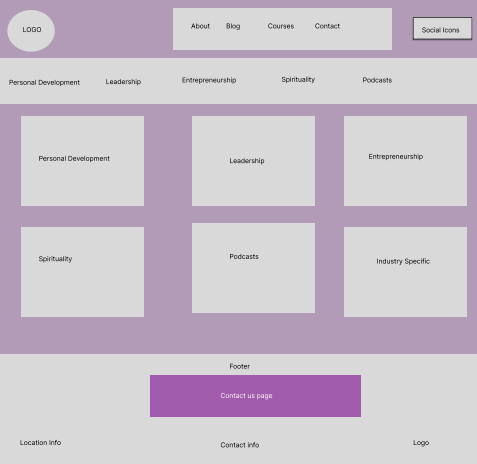
Task: Open the Industry Specific card
Action: pos(405,272)
